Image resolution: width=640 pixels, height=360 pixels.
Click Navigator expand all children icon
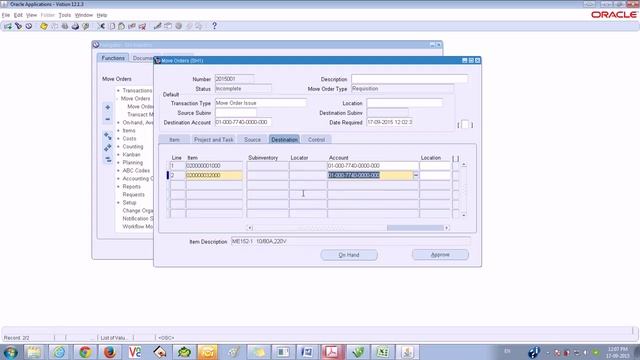[x=107, y=136]
